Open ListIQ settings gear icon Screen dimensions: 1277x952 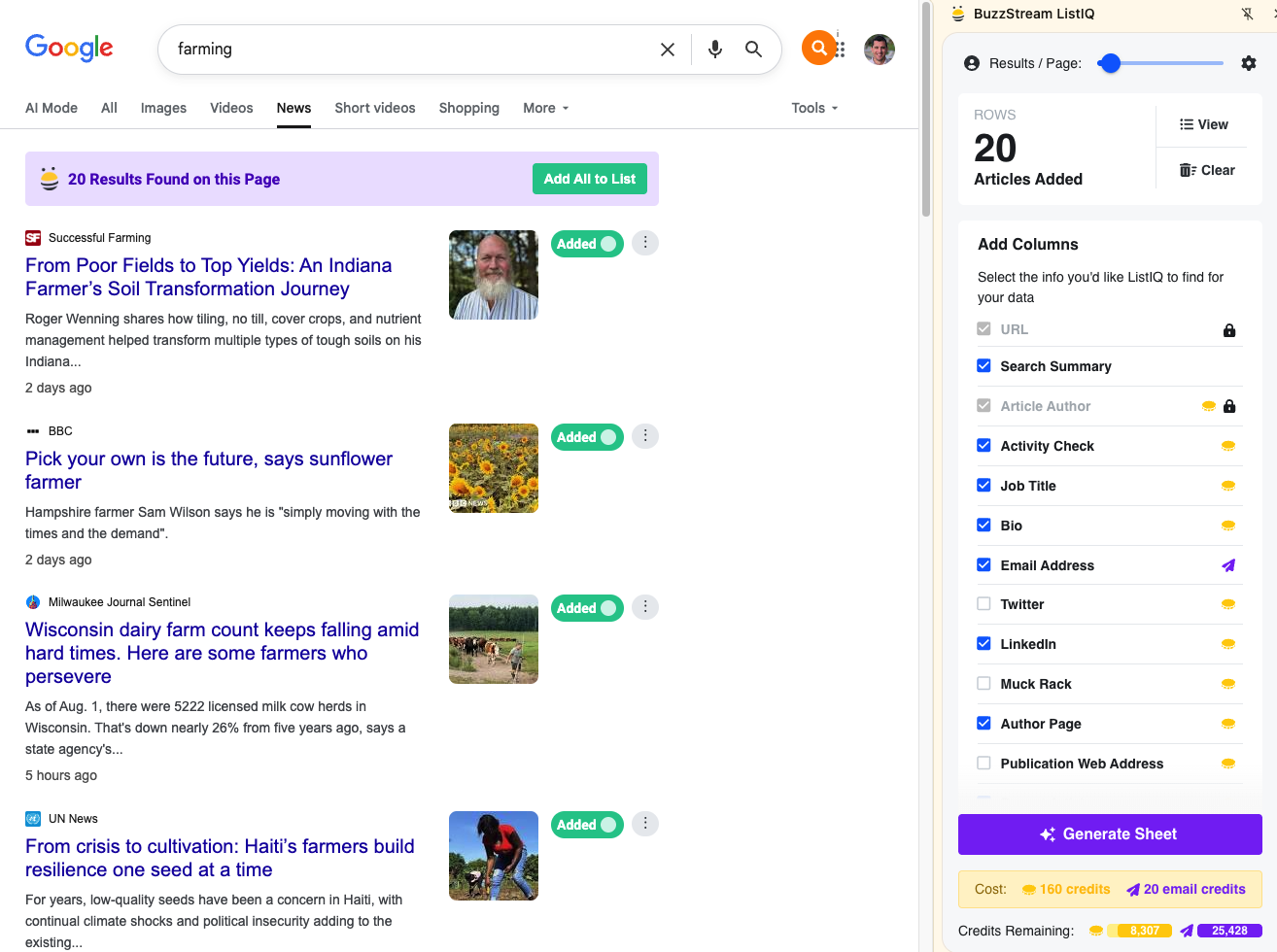(1249, 63)
